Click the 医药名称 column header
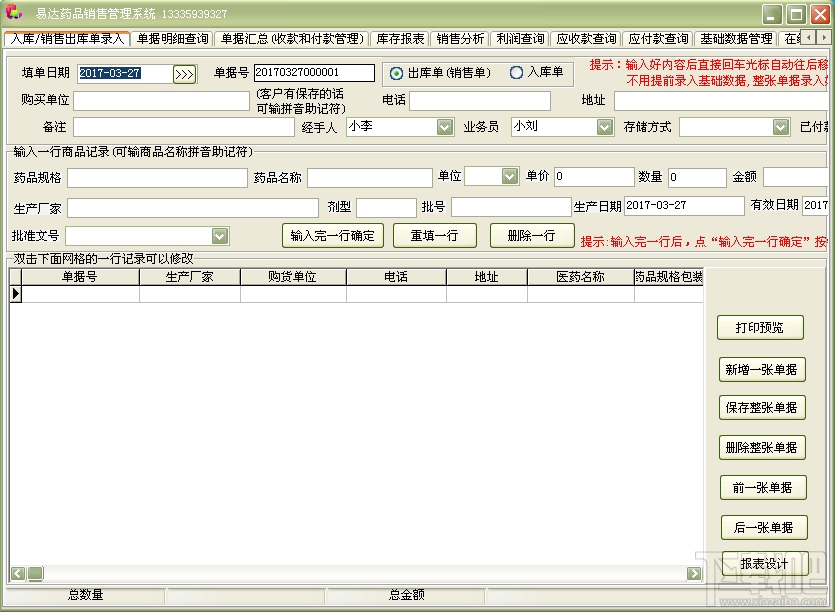 [x=580, y=276]
